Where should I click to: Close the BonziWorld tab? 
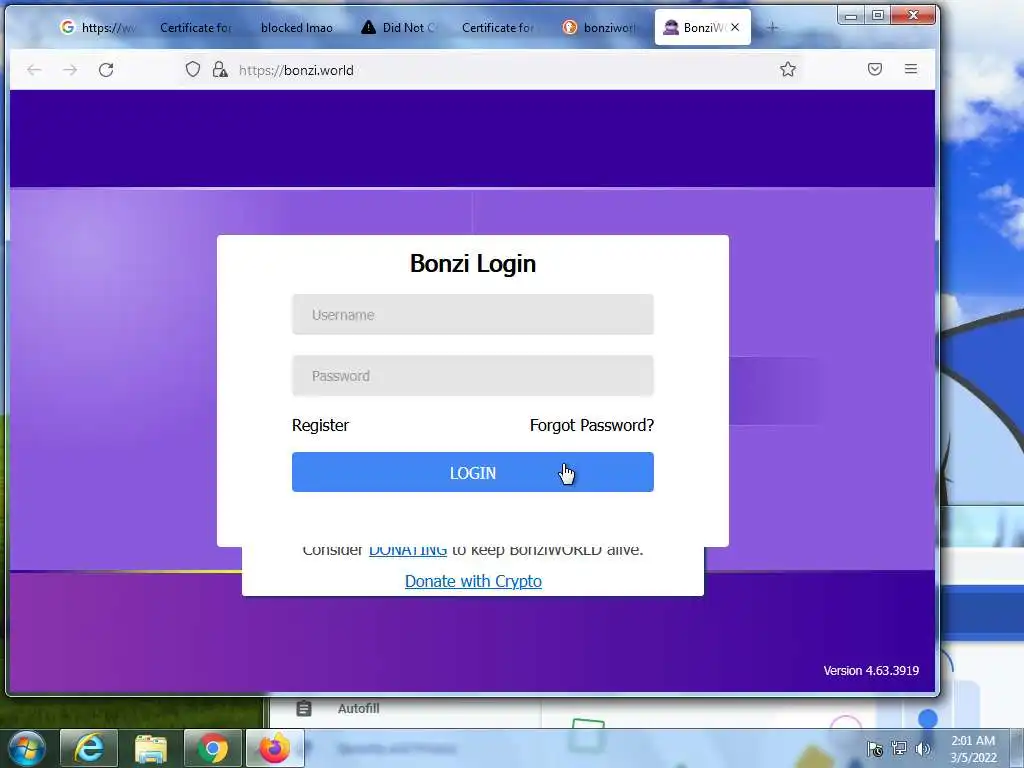(735, 27)
